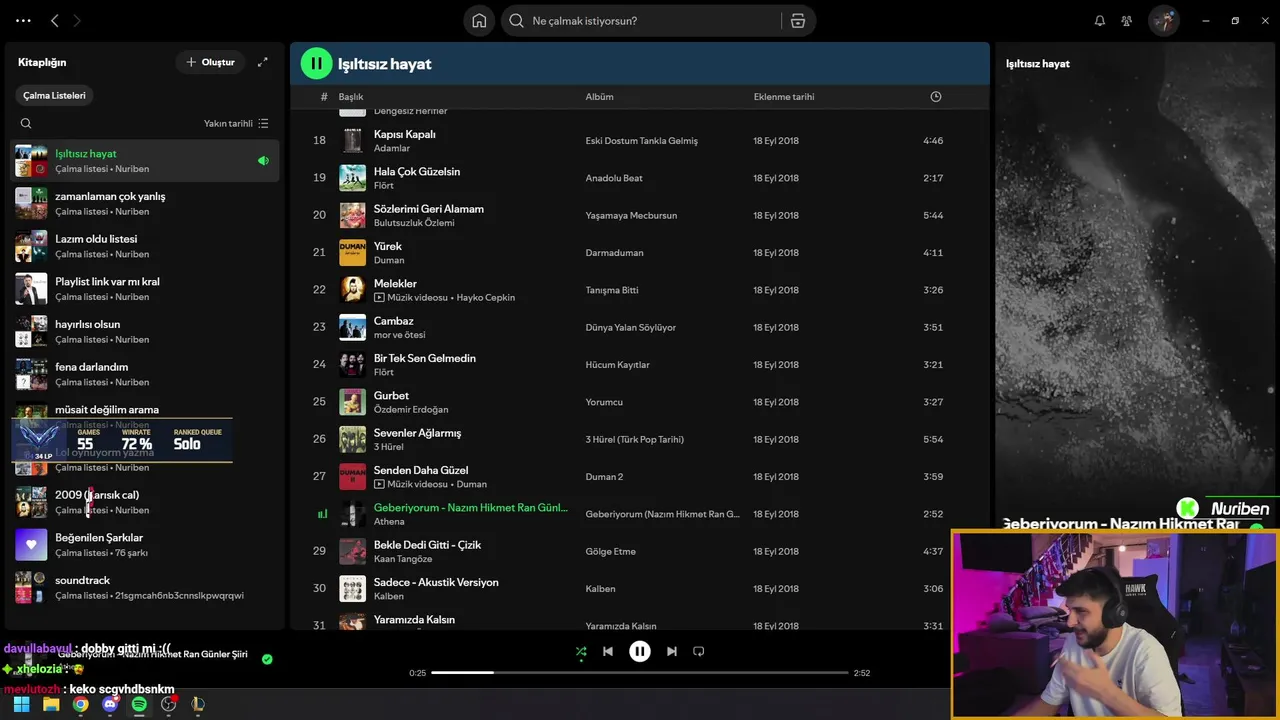Open album link 'Darmaduman'
Image resolution: width=1280 pixels, height=720 pixels.
614,253
